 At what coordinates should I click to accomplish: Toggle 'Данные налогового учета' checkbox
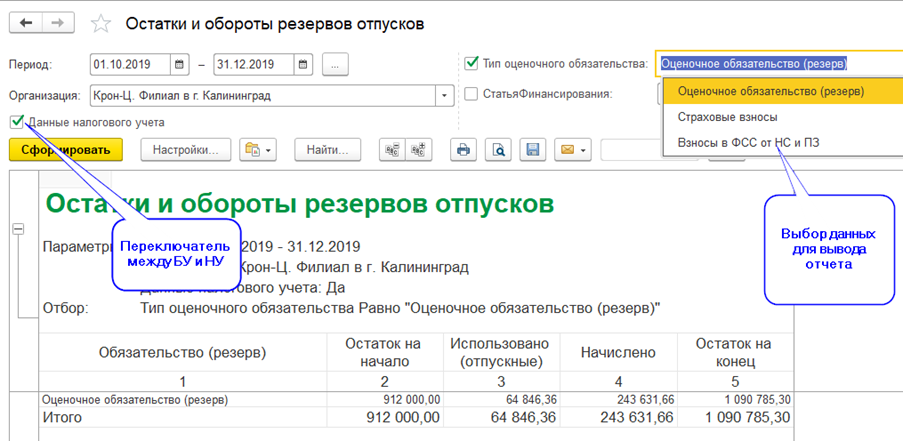(17, 122)
